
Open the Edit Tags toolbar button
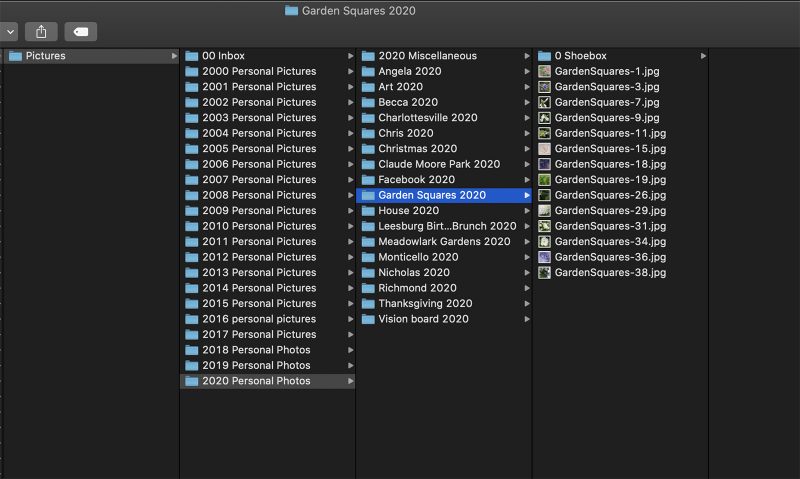(81, 32)
